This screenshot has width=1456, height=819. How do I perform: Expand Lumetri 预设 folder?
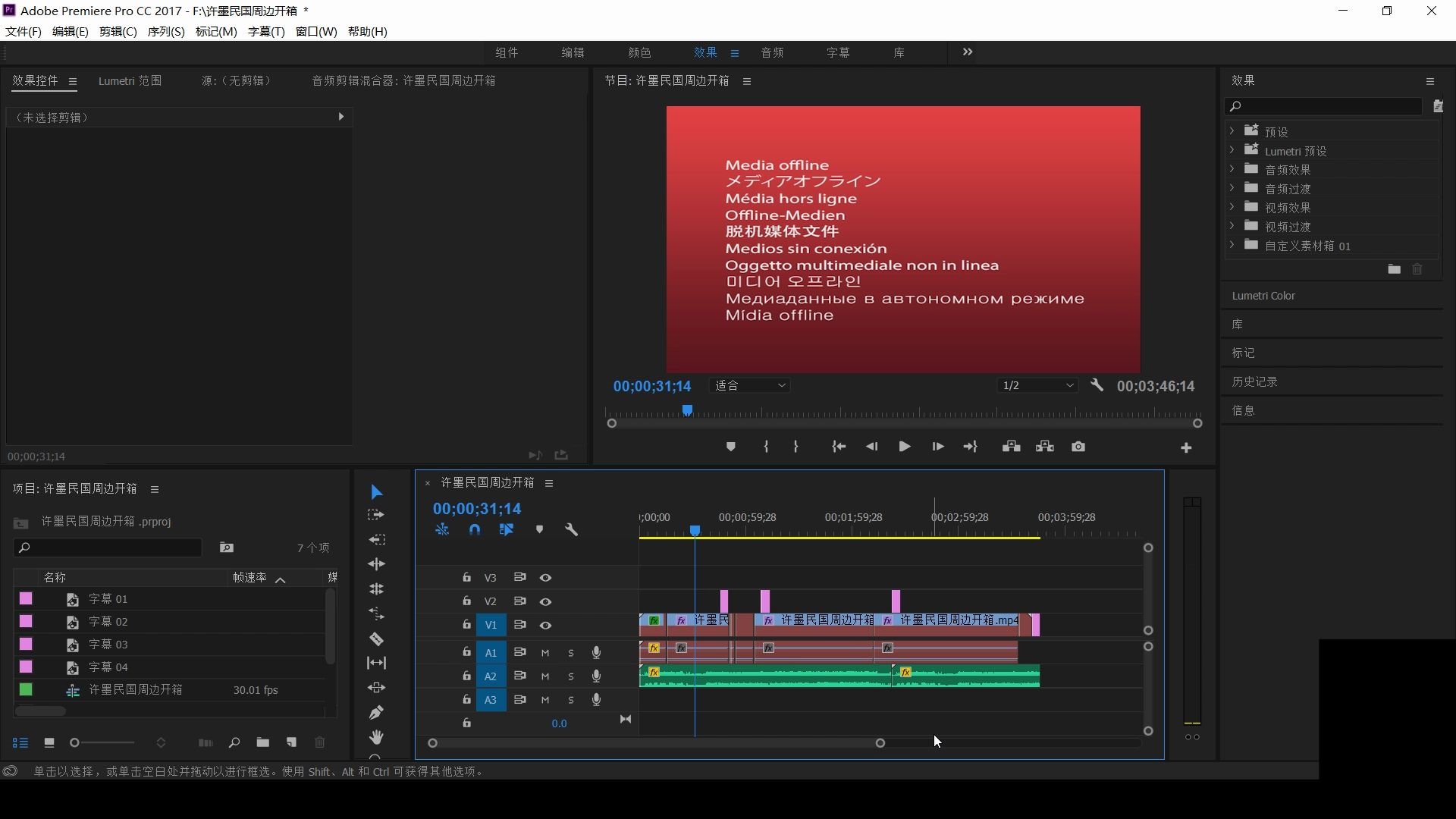point(1232,149)
